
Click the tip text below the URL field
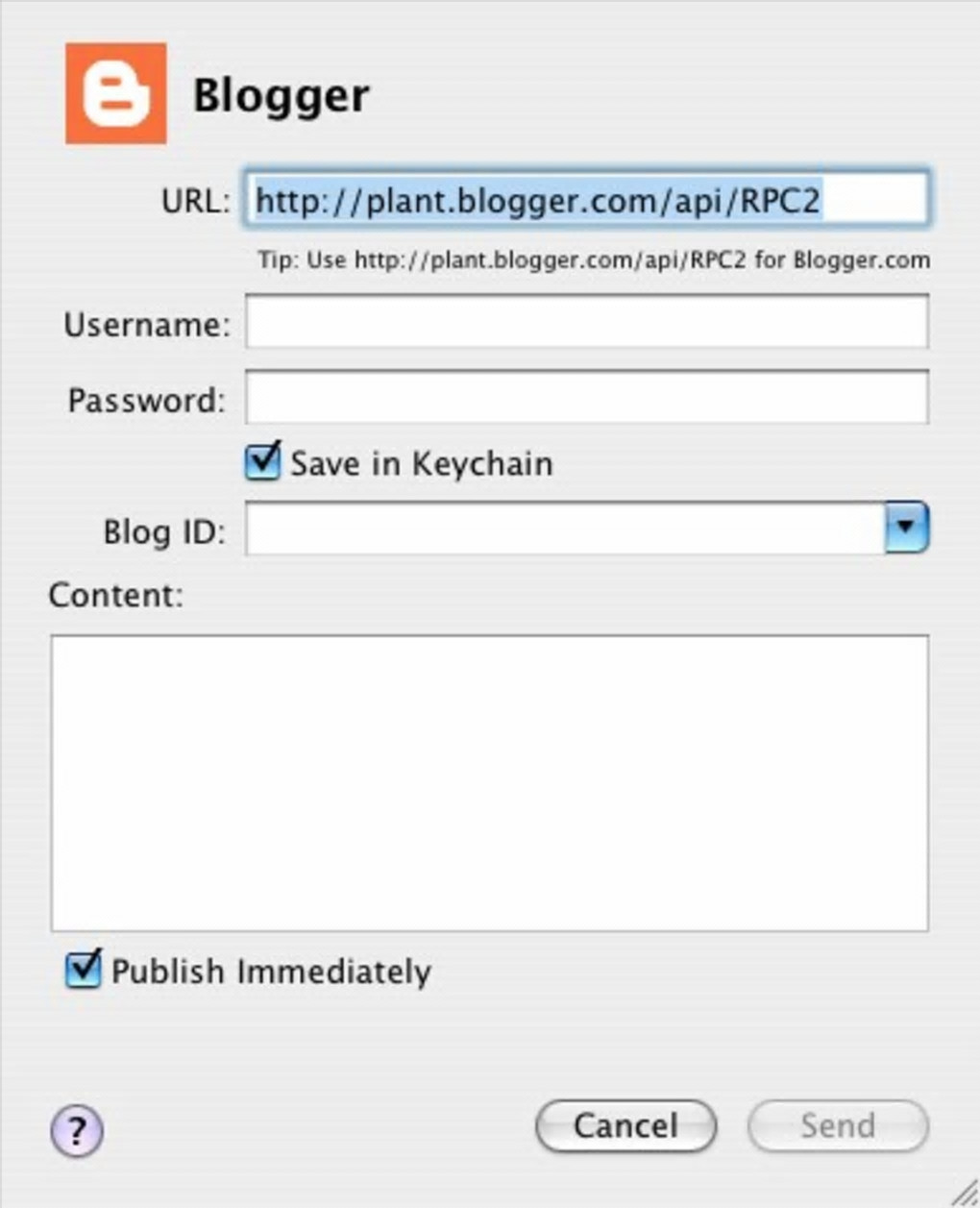(x=593, y=260)
